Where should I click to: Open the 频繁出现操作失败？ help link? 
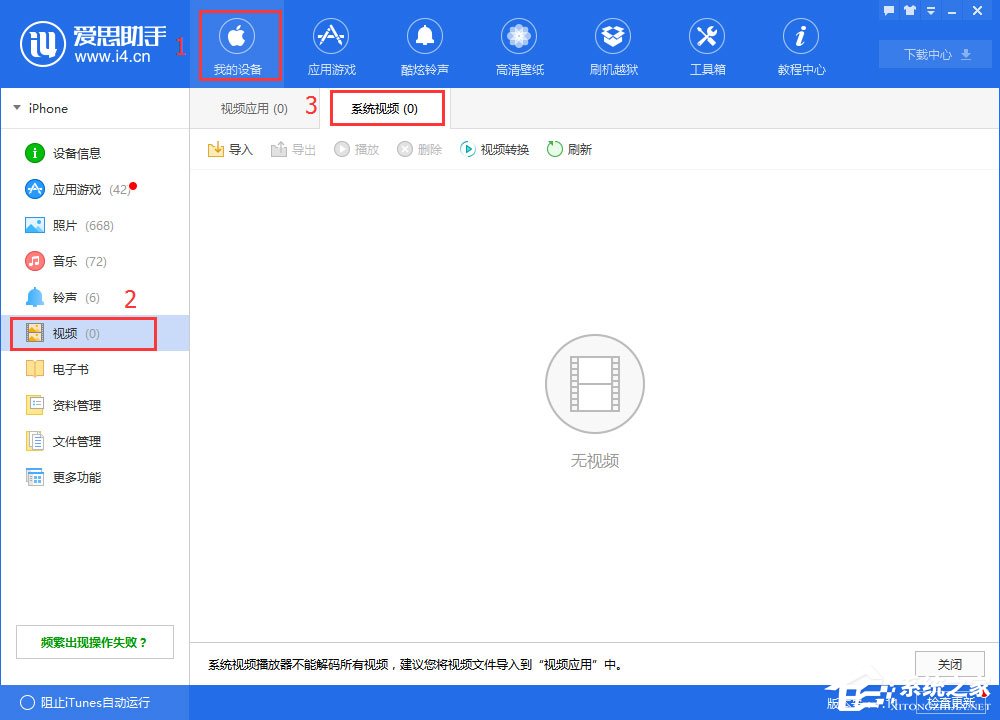[94, 642]
